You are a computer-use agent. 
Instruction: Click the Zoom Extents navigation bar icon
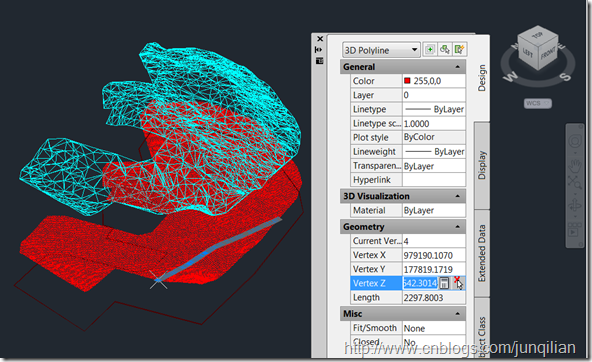click(575, 184)
